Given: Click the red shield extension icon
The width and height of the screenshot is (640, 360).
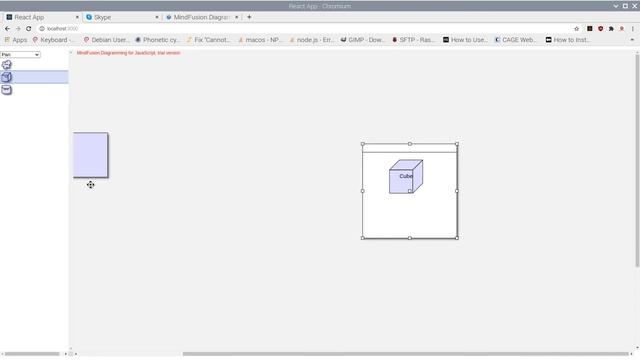Looking at the screenshot, I should [600, 29].
